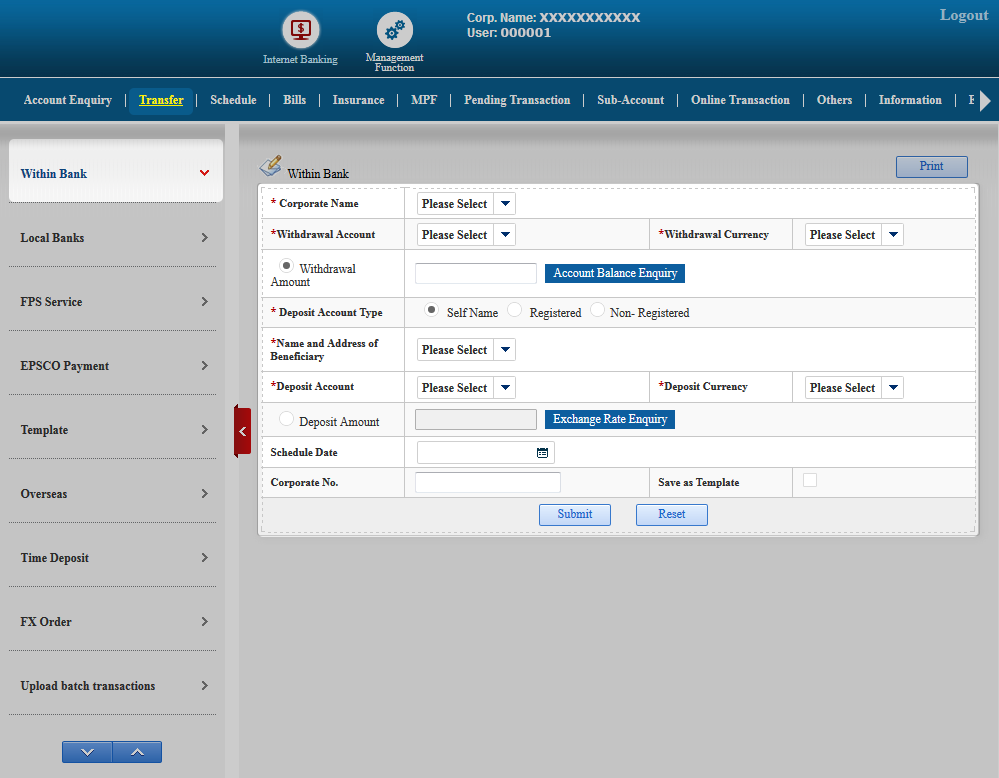Click the Submit button

tap(575, 514)
